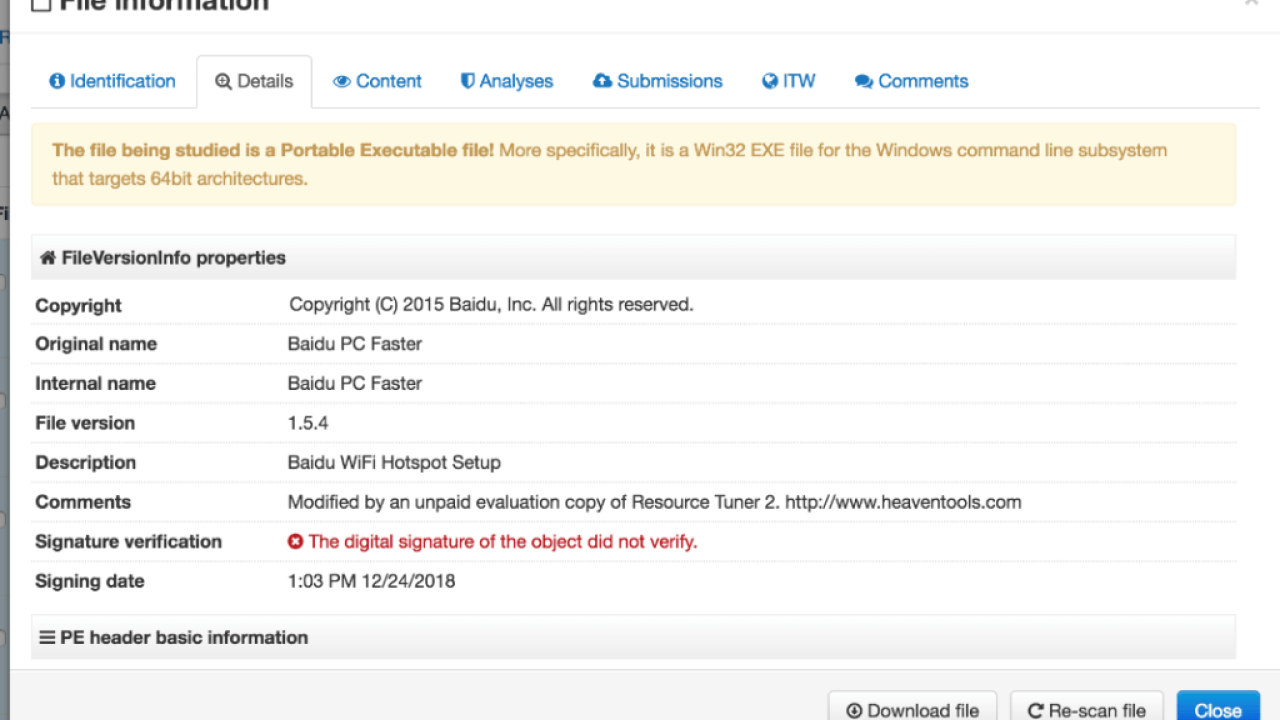This screenshot has width=1280, height=720.
Task: Click the cloud upload icon on Submissions tab
Action: 602,81
